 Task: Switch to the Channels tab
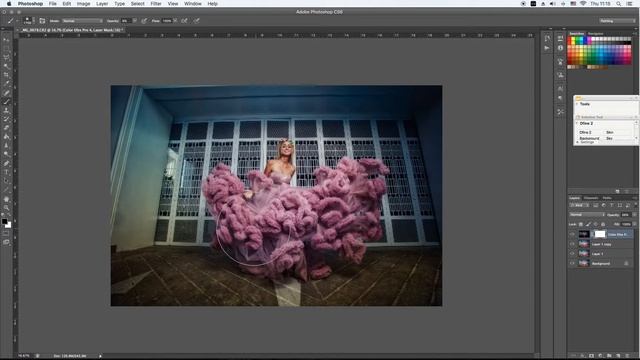click(x=591, y=198)
